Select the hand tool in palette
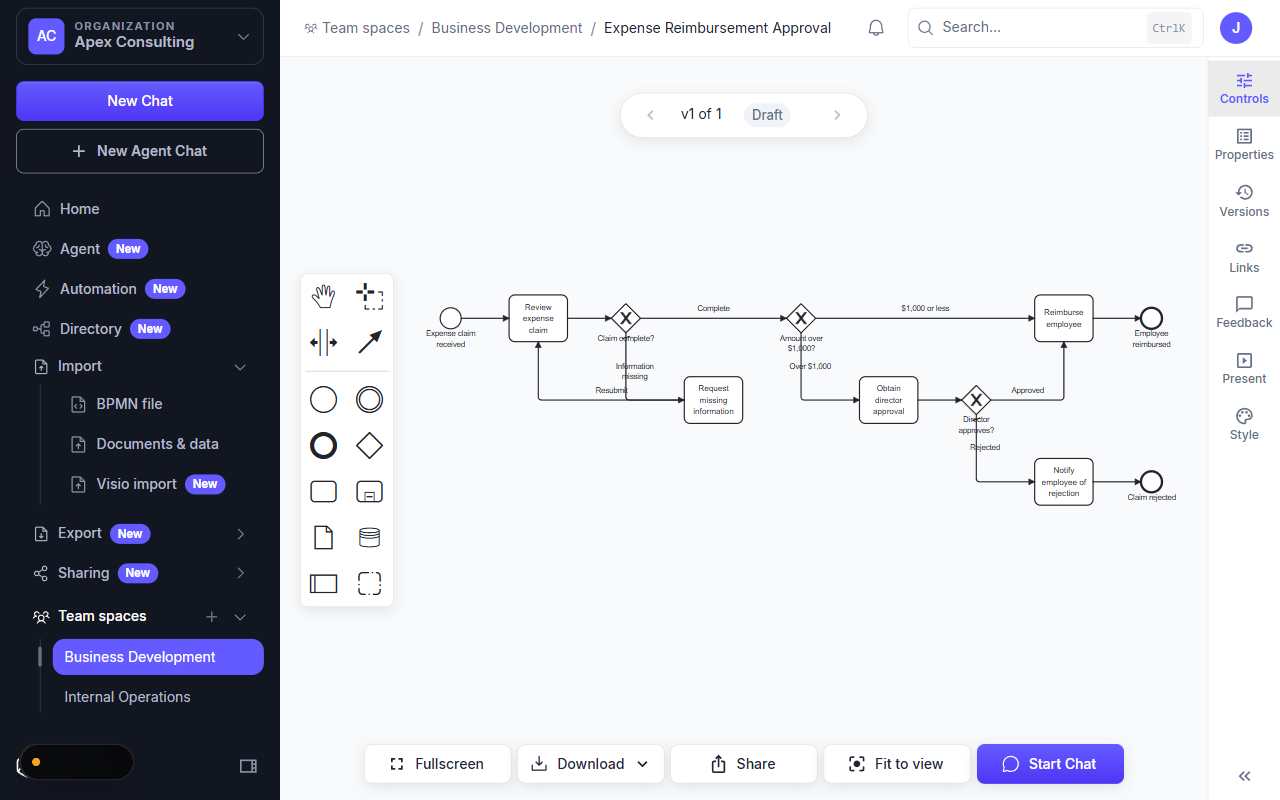Viewport: 1280px width, 800px height. coord(323,296)
